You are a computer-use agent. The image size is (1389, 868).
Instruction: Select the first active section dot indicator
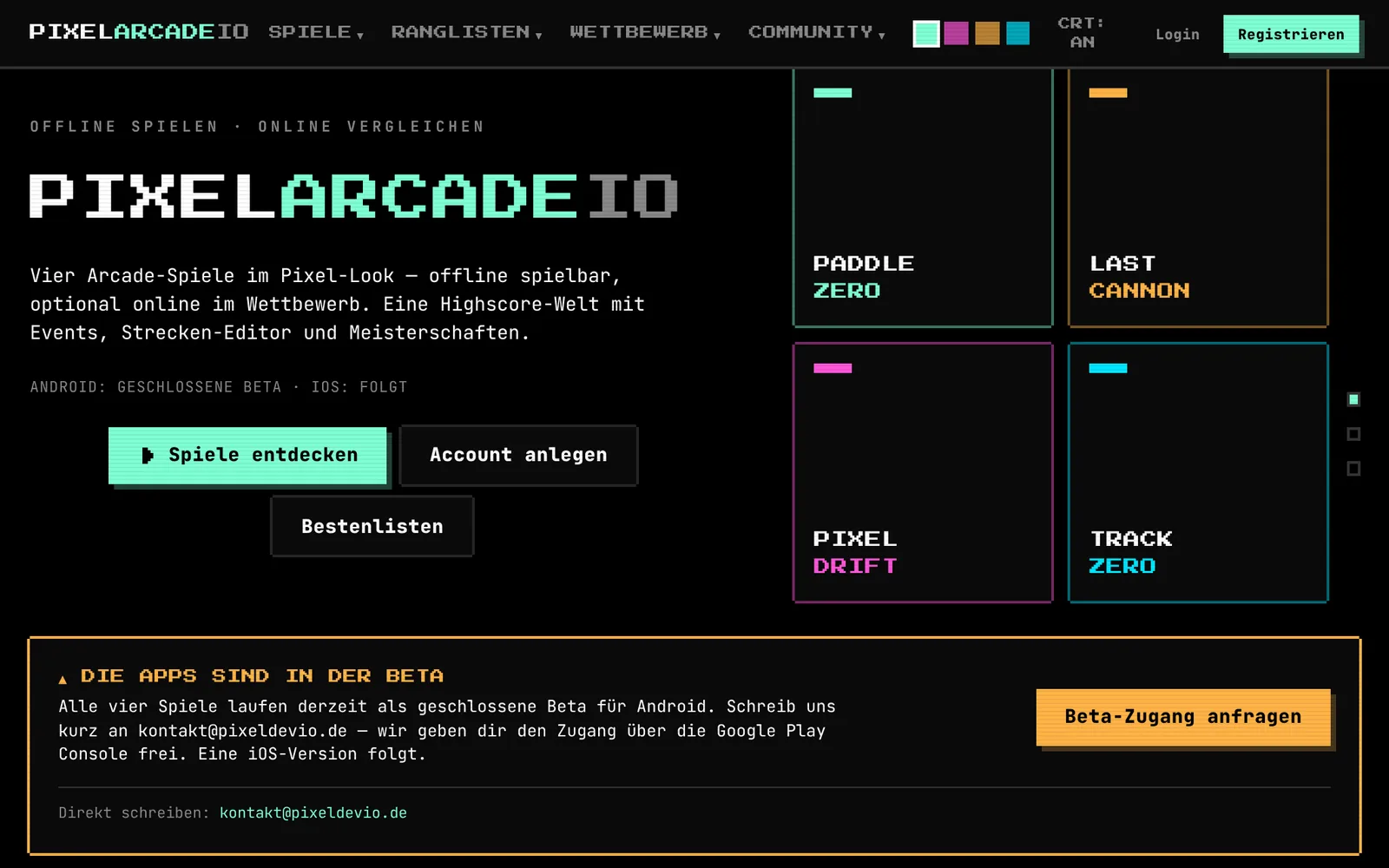pyautogui.click(x=1353, y=399)
